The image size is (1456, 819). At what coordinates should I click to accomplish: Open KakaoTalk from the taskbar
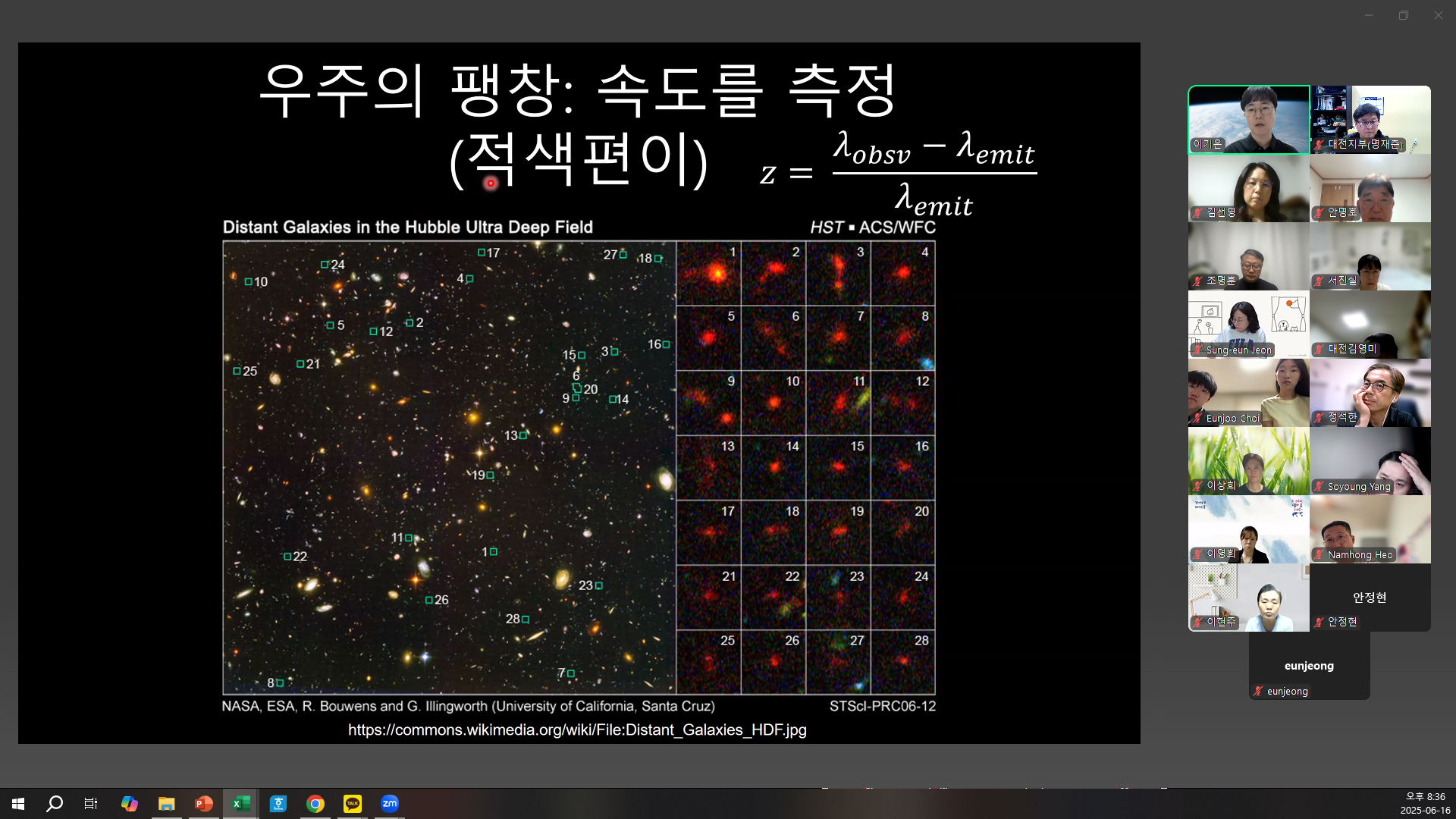coord(352,804)
